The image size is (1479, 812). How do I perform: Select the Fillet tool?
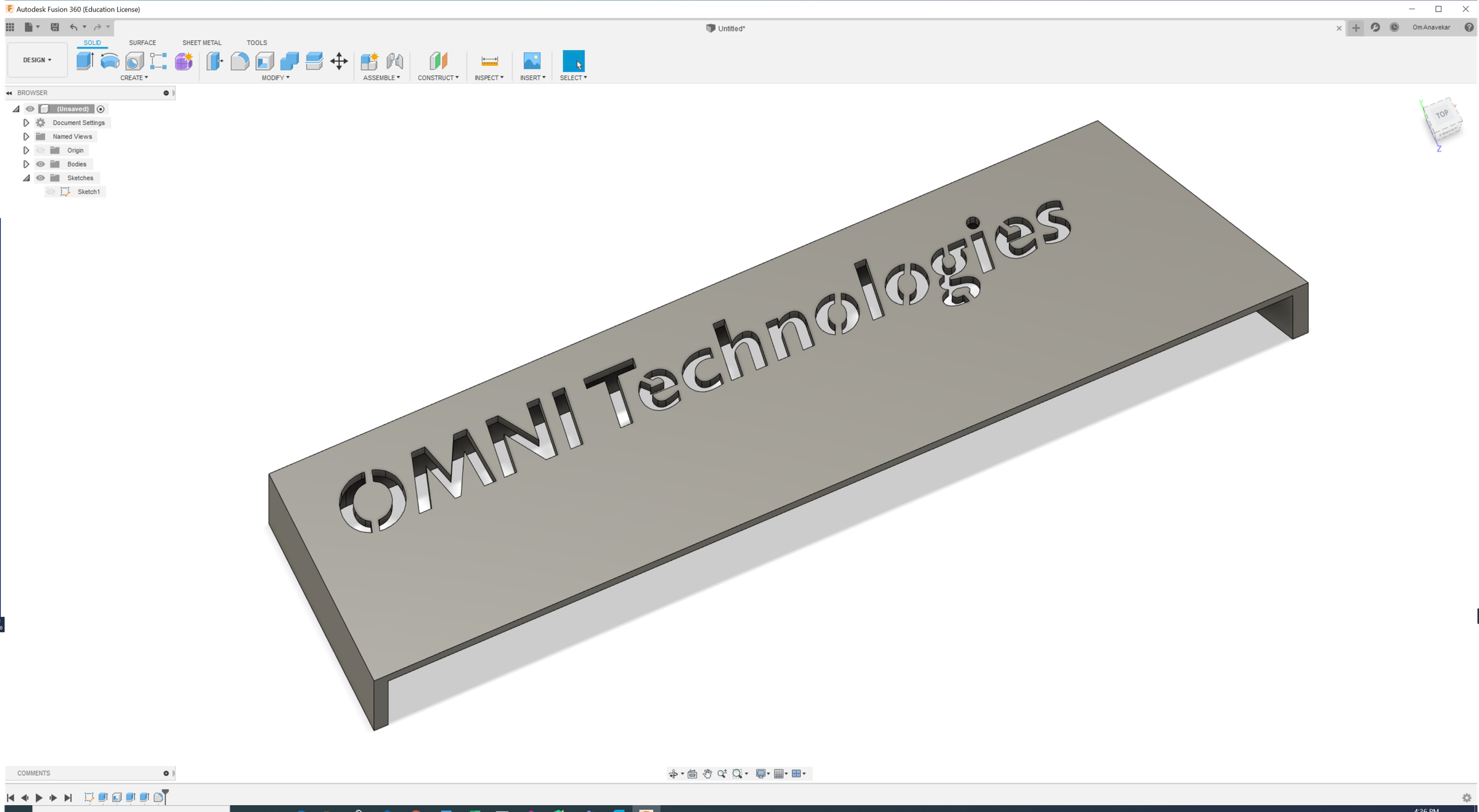(240, 60)
